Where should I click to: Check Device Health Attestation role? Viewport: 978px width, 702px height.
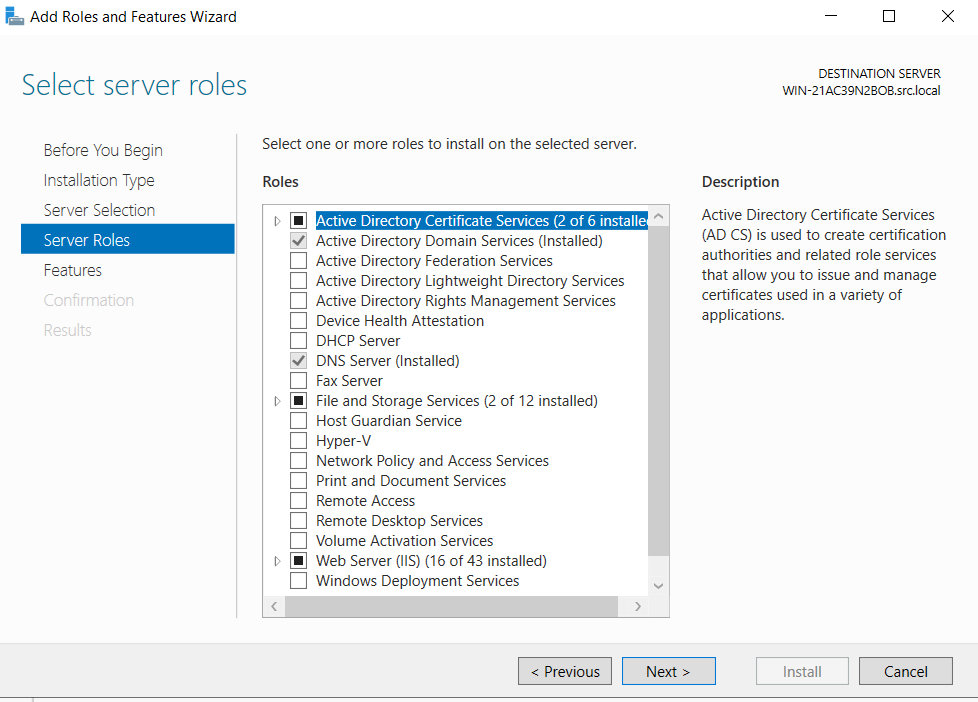pos(299,321)
